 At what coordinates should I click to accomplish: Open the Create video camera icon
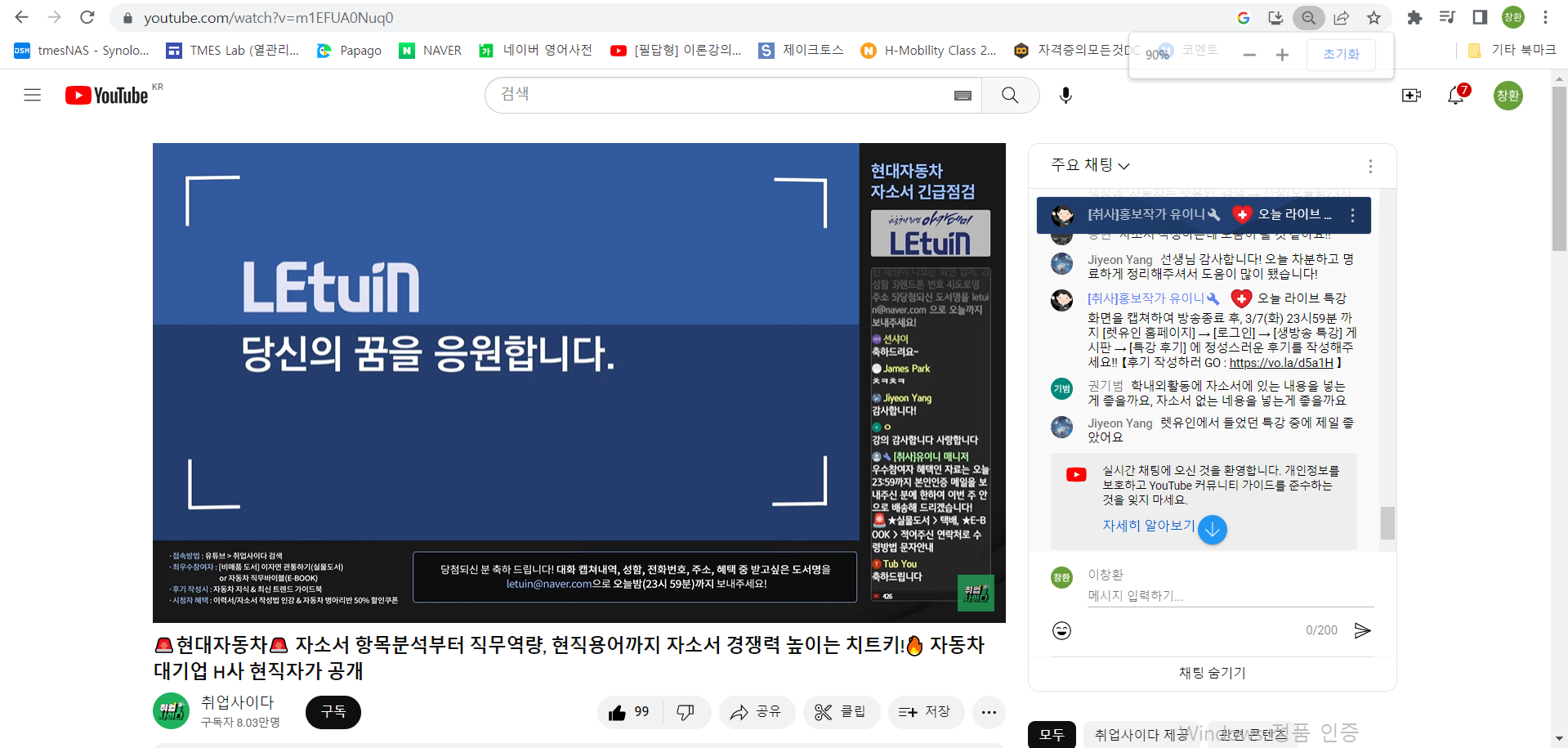1411,96
